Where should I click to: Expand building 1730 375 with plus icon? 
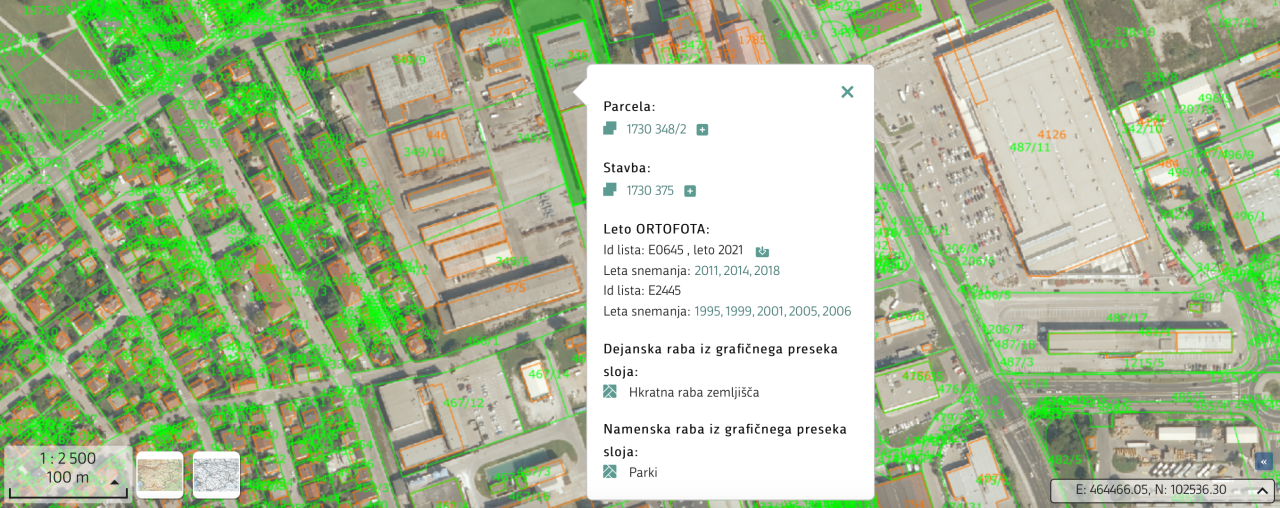[x=689, y=191]
